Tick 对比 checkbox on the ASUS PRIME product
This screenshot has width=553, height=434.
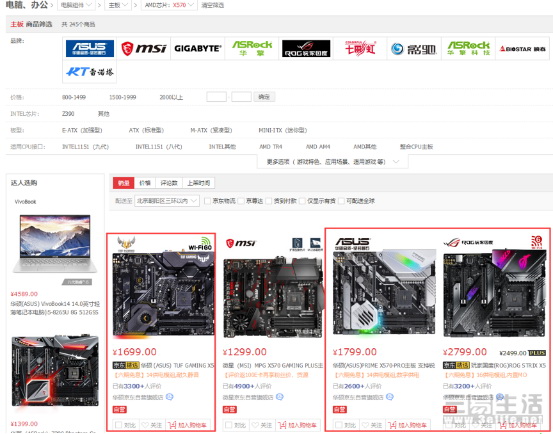click(339, 425)
